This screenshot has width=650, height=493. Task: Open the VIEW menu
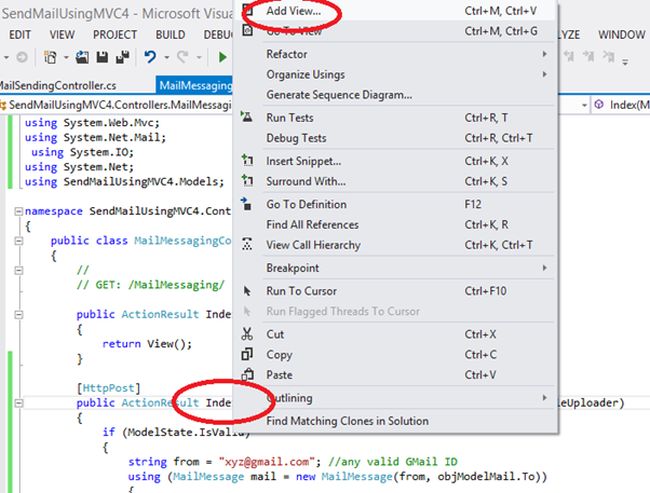point(62,35)
